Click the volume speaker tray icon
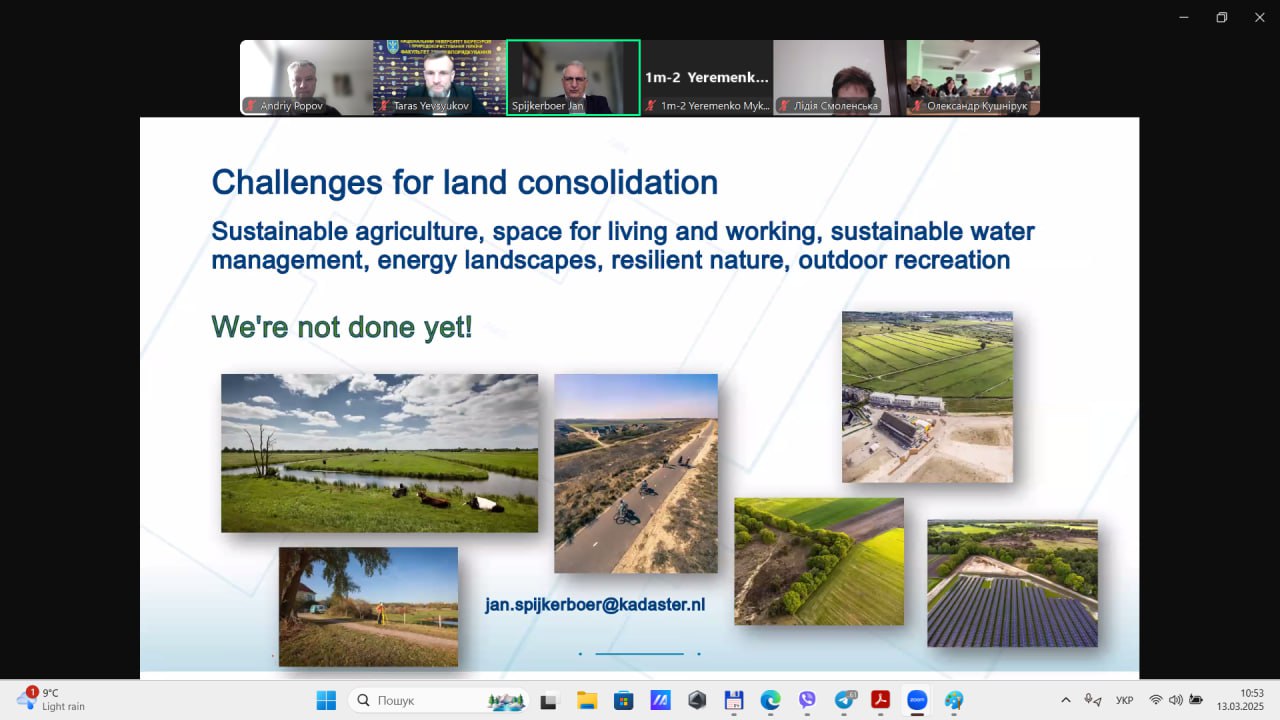The width and height of the screenshot is (1280, 720). coord(1175,700)
